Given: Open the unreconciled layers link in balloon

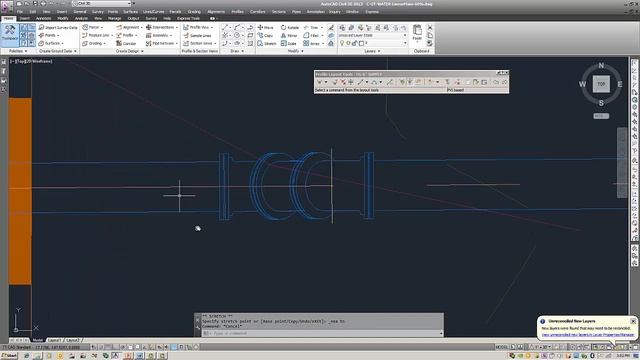Looking at the screenshot, I should (x=588, y=334).
